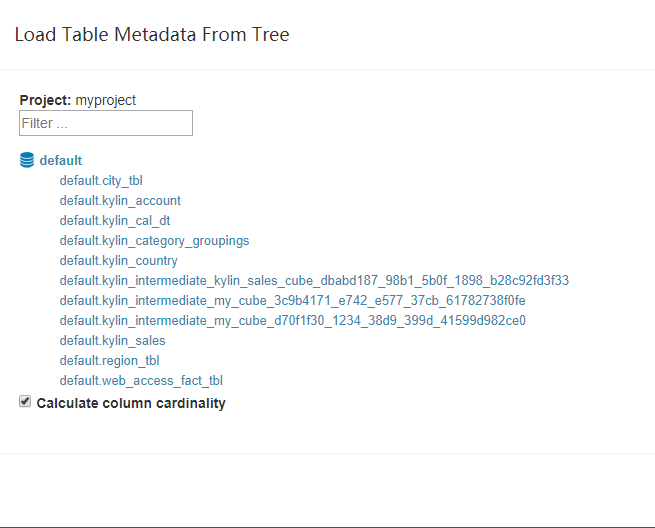Screen dimensions: 655x528
Task: Select the default.kylin_account table
Action: pyautogui.click(x=120, y=201)
